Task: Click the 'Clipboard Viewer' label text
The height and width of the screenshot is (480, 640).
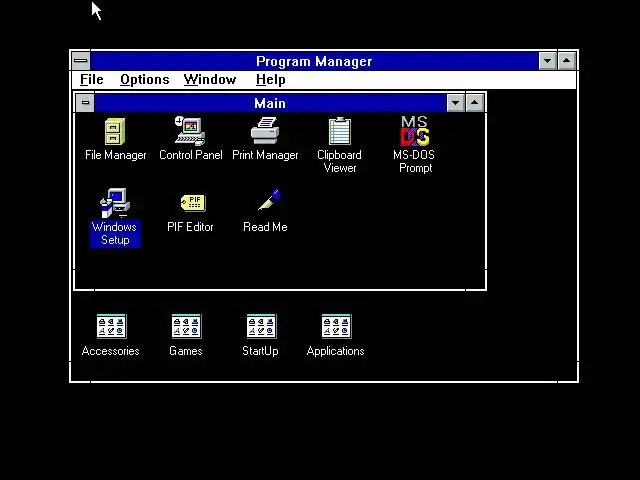Action: click(x=340, y=162)
